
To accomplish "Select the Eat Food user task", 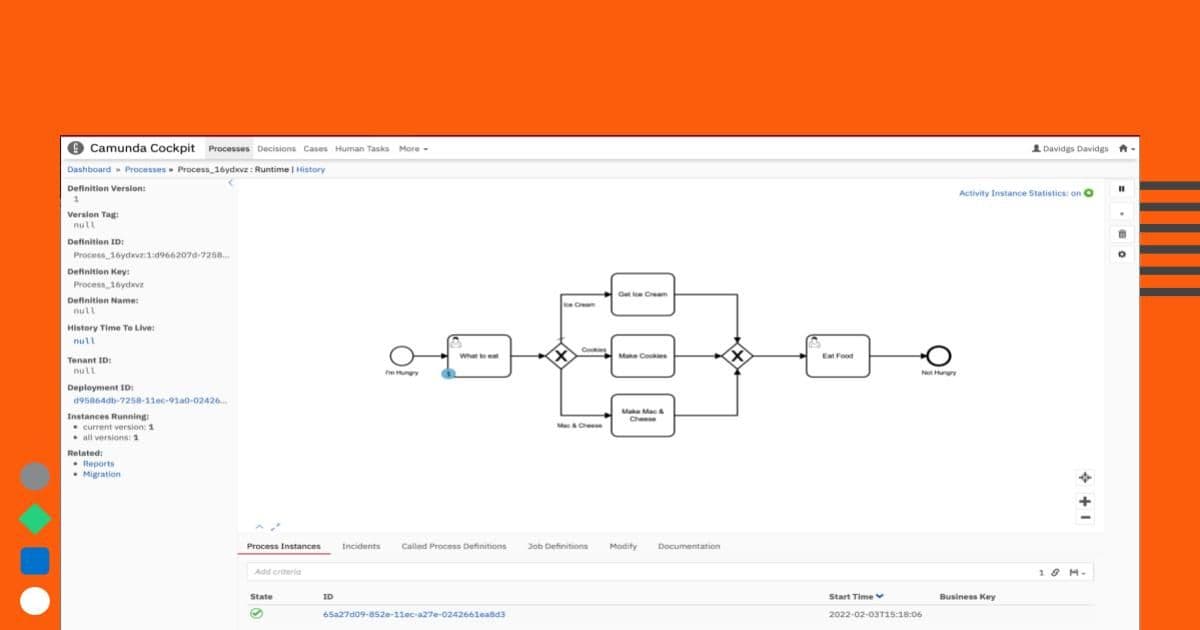I will [x=838, y=356].
